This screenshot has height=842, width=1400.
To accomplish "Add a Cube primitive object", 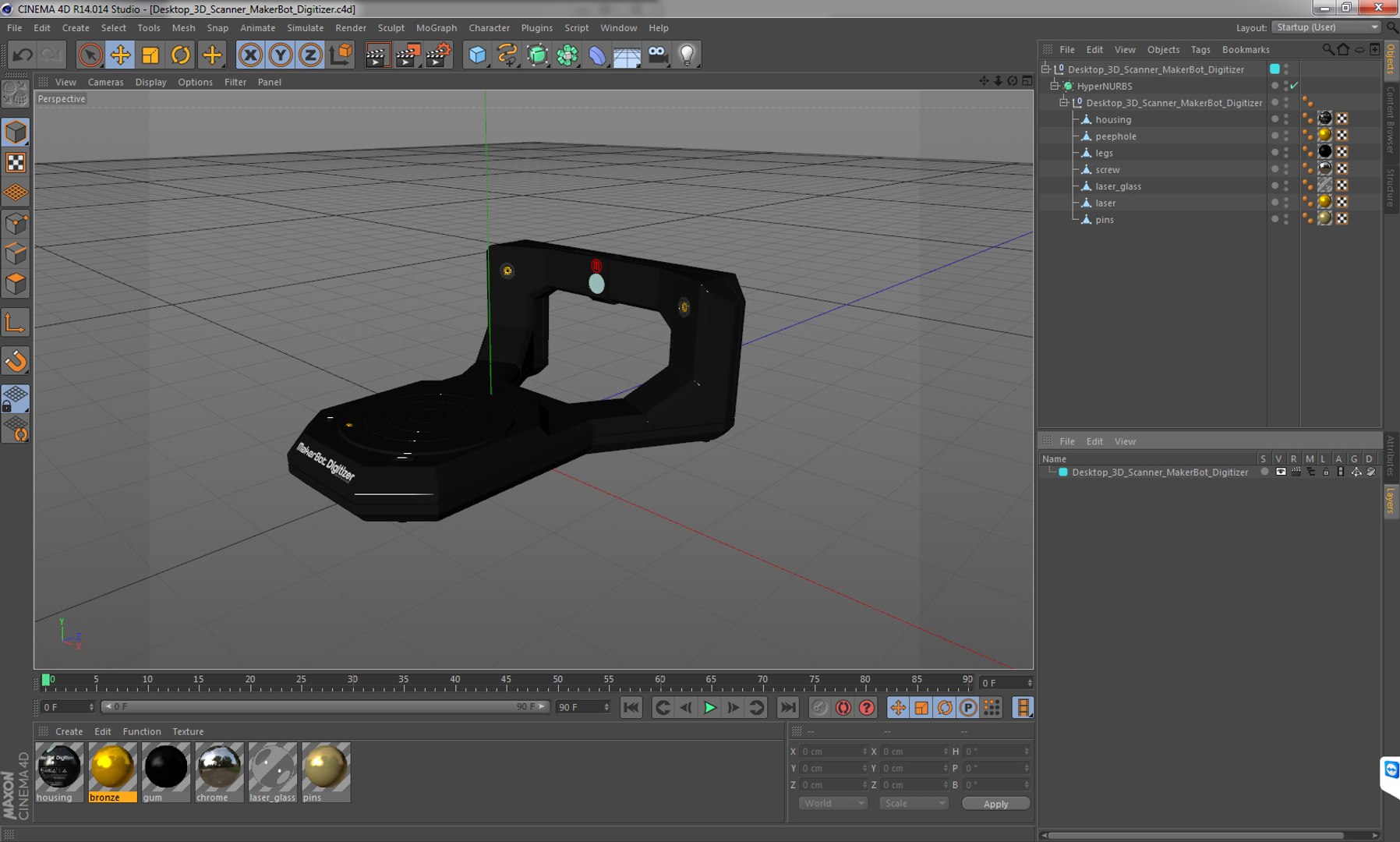I will click(477, 55).
